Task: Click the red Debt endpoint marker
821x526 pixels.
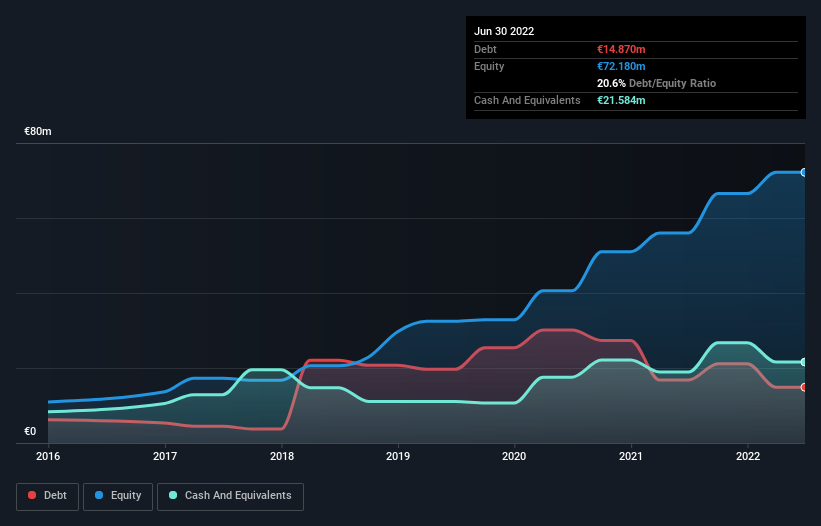Action: click(804, 387)
